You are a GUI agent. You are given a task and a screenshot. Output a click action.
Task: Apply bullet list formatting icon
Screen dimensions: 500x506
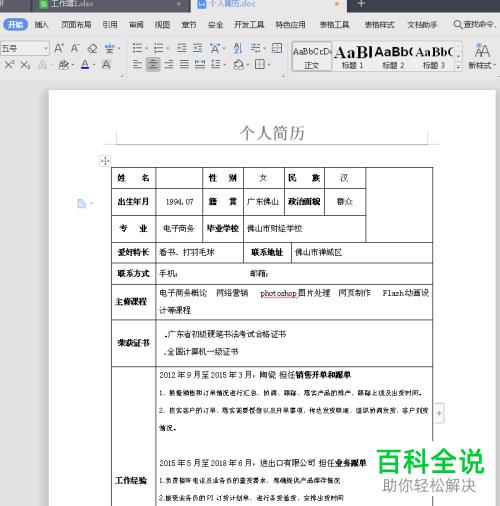tap(137, 48)
